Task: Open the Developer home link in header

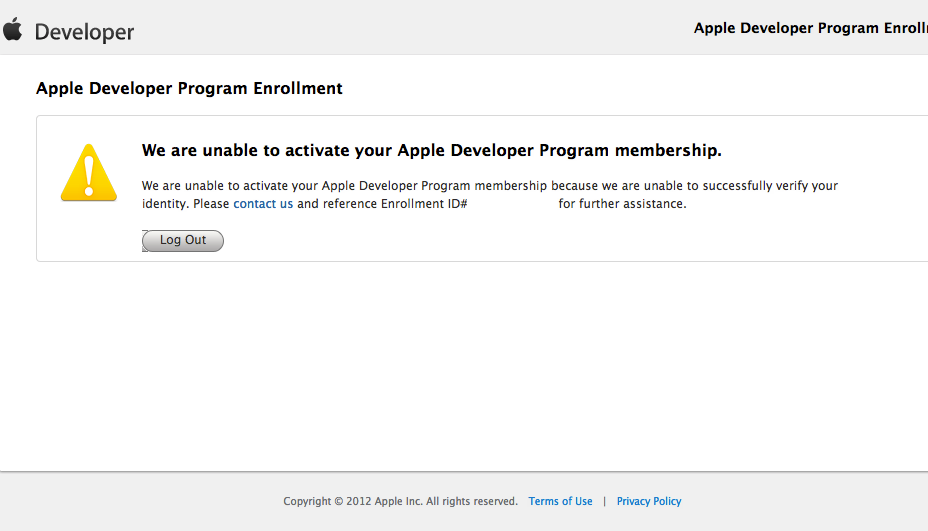Action: coord(85,32)
